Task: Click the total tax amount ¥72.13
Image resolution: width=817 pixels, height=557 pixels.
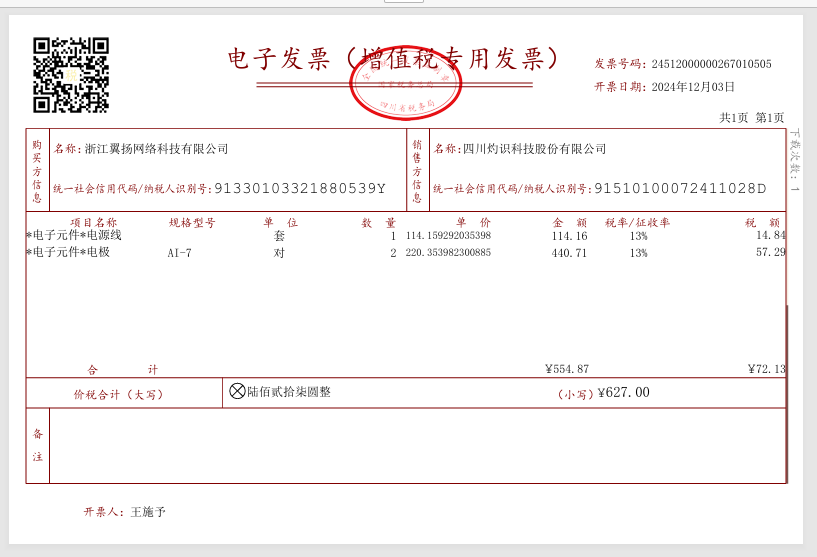Action: click(x=766, y=369)
